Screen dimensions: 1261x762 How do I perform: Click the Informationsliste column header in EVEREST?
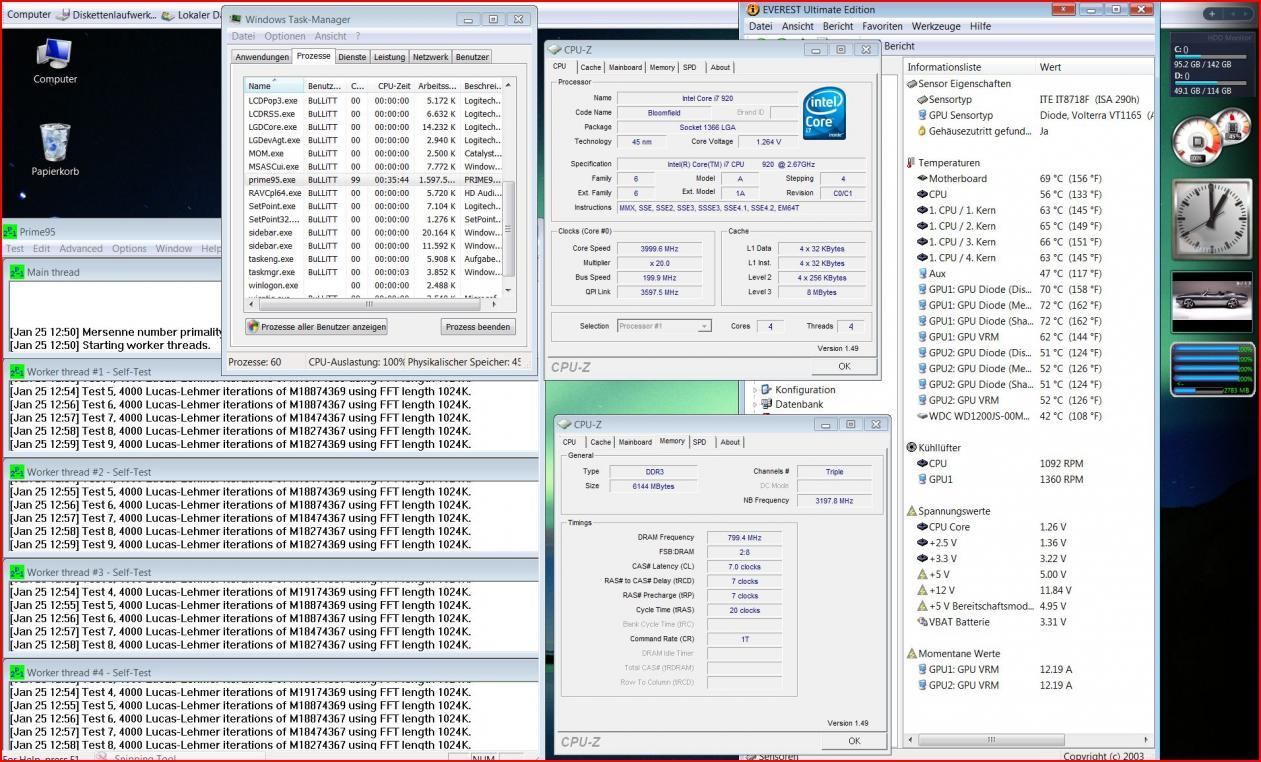(969, 67)
